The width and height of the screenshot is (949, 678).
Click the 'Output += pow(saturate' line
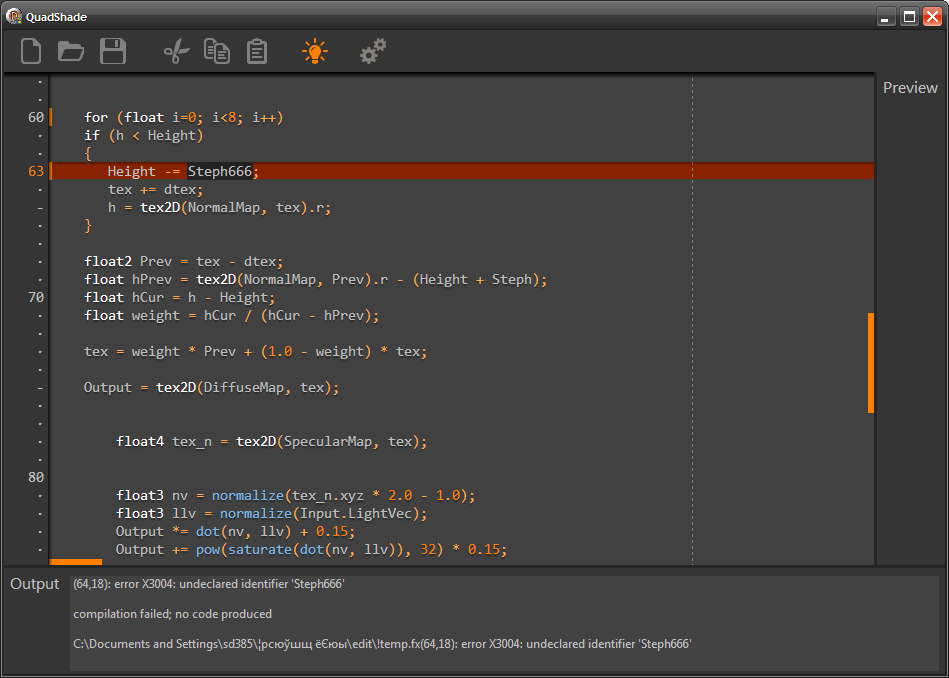coord(312,550)
